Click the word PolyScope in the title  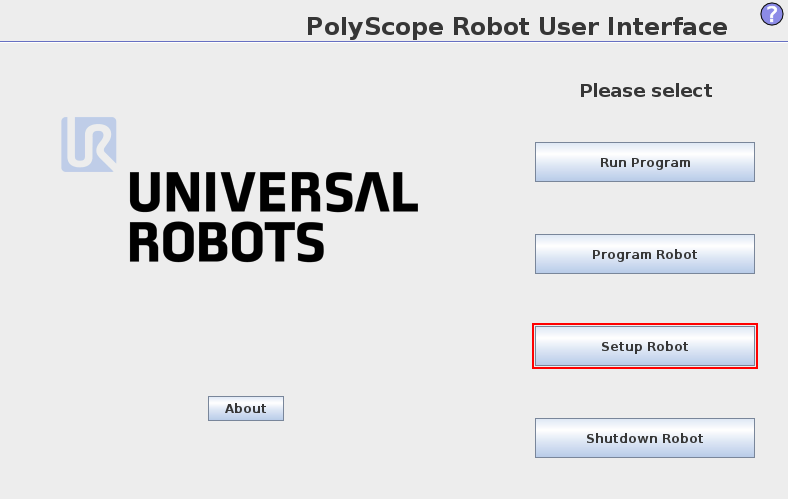tap(376, 26)
